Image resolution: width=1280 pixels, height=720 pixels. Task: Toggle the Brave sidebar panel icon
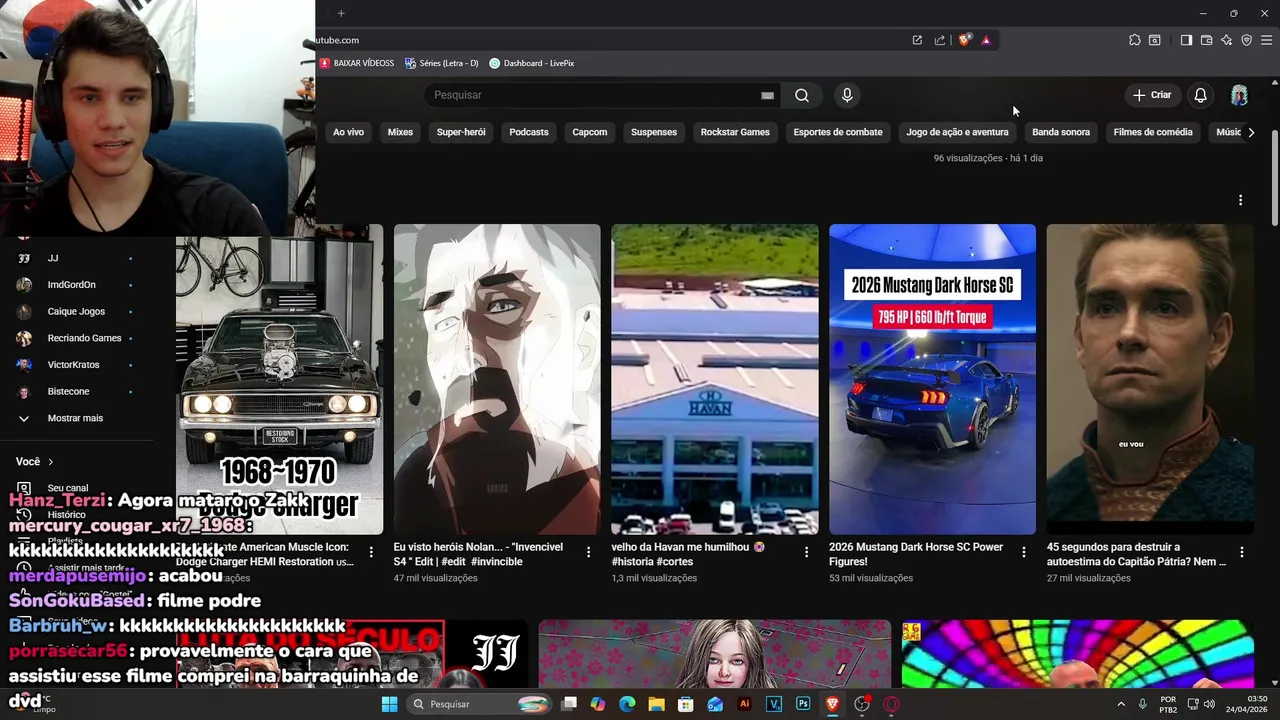1186,40
